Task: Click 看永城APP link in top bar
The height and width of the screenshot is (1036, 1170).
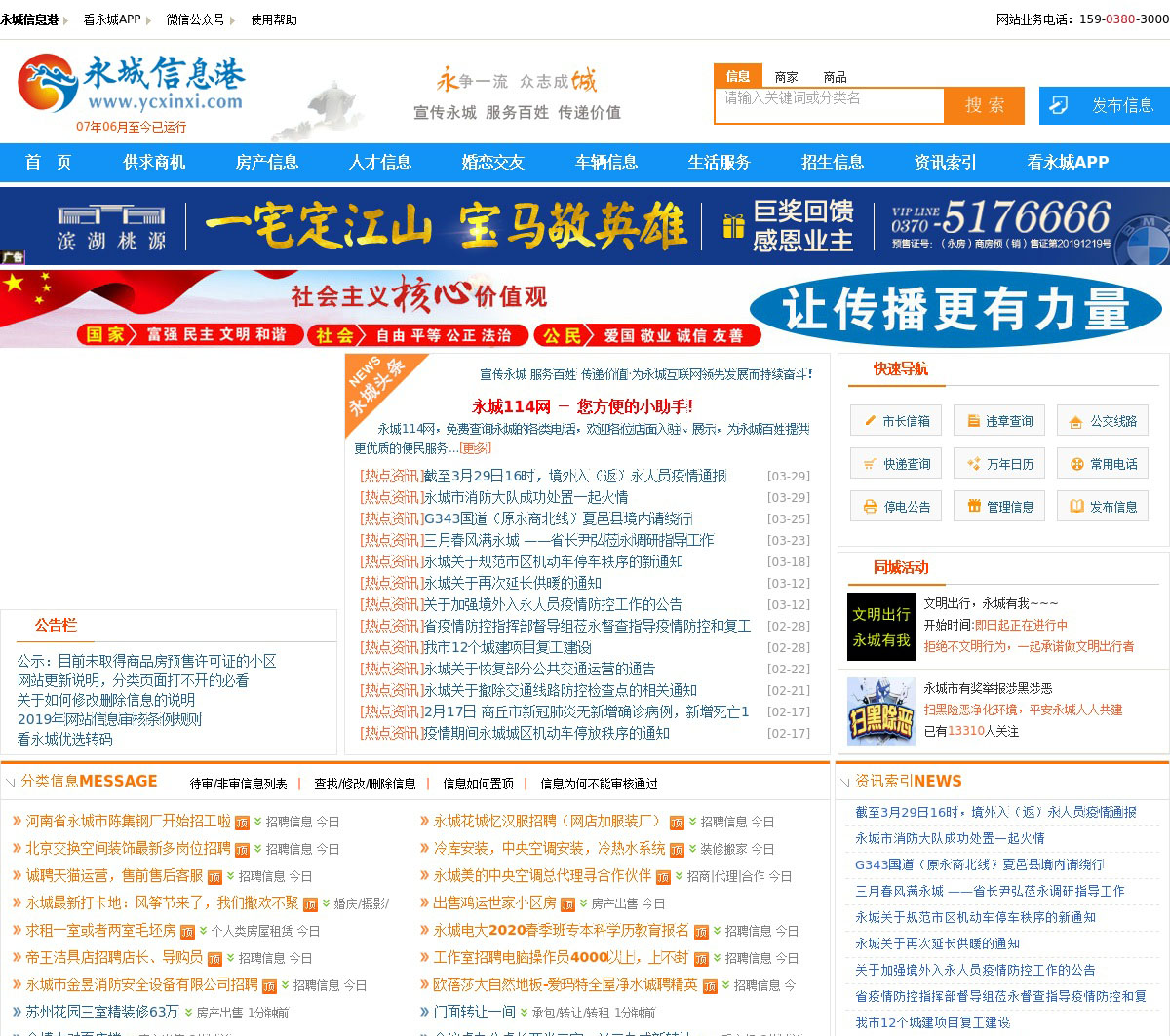Action: pos(112,19)
